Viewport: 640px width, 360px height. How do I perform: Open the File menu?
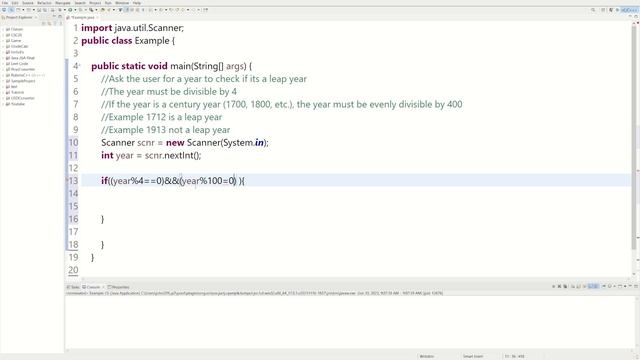coord(4,3)
